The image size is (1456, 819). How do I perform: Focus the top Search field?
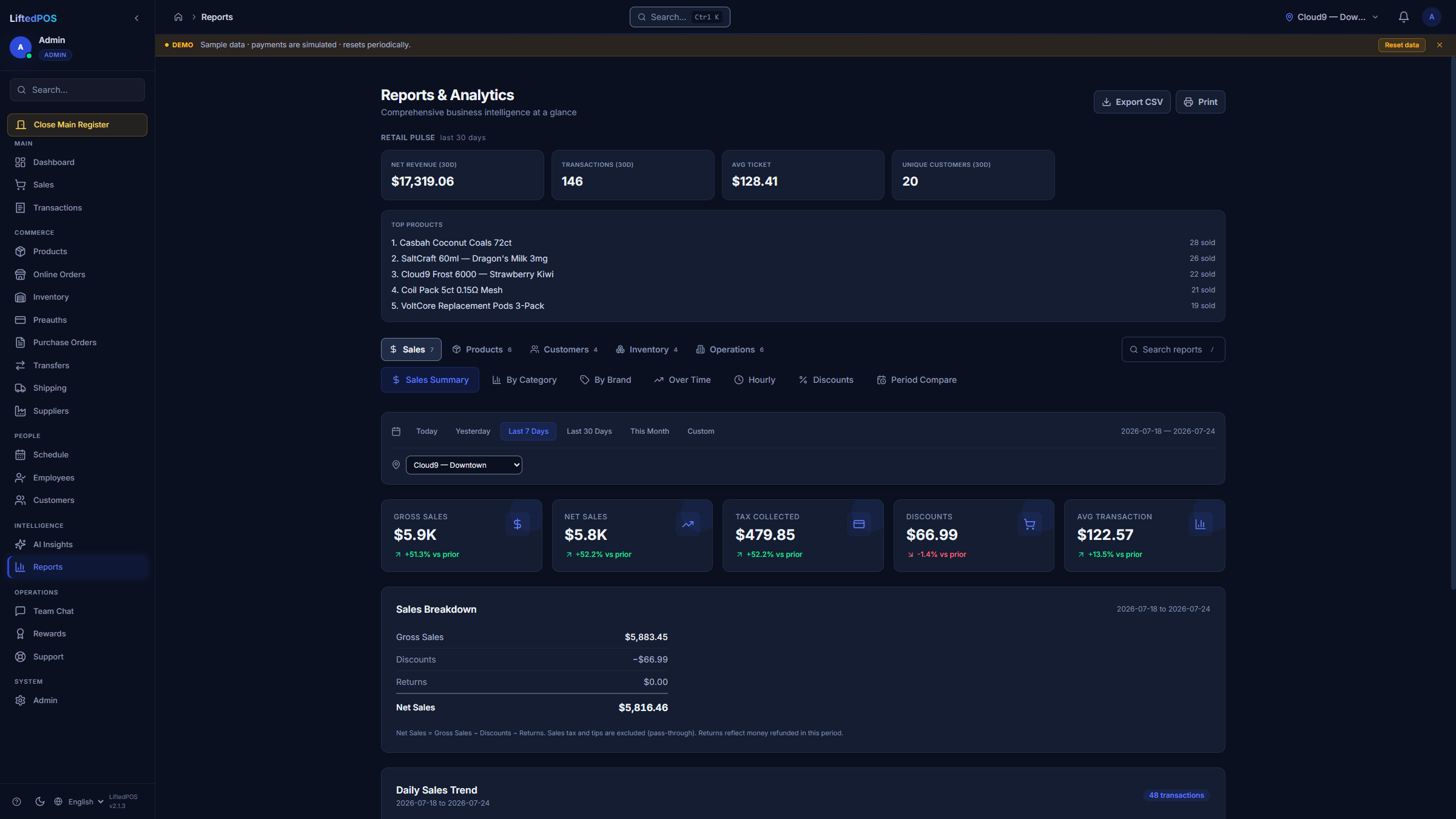click(679, 17)
